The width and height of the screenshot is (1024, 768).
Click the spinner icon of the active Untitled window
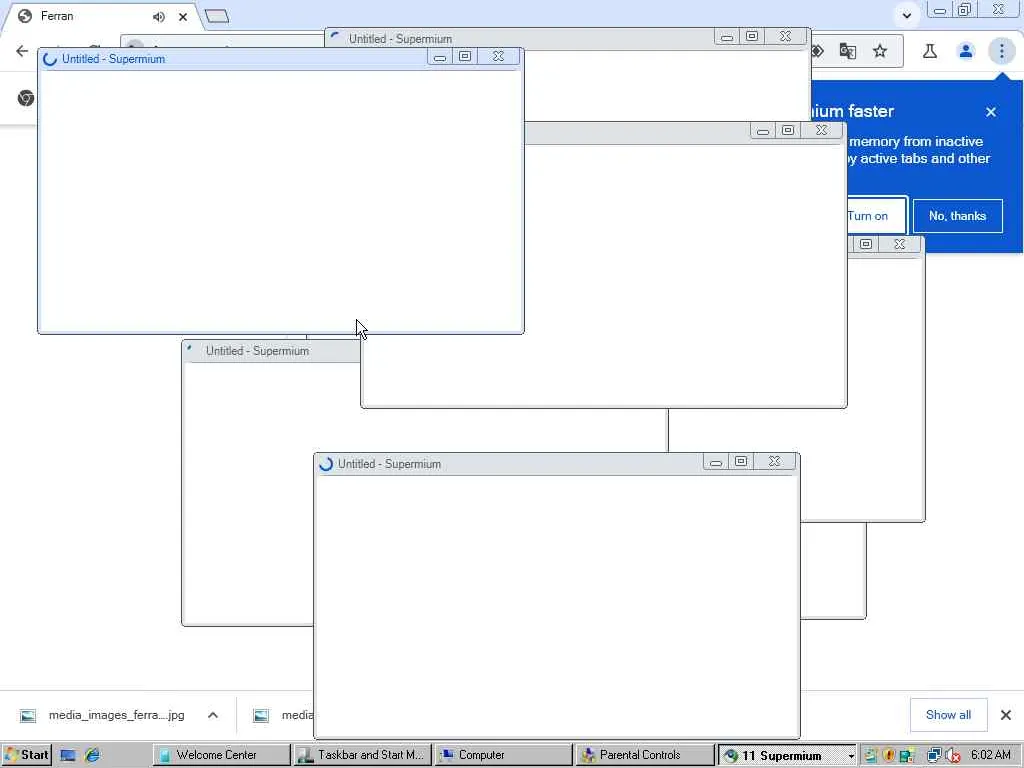(50, 59)
